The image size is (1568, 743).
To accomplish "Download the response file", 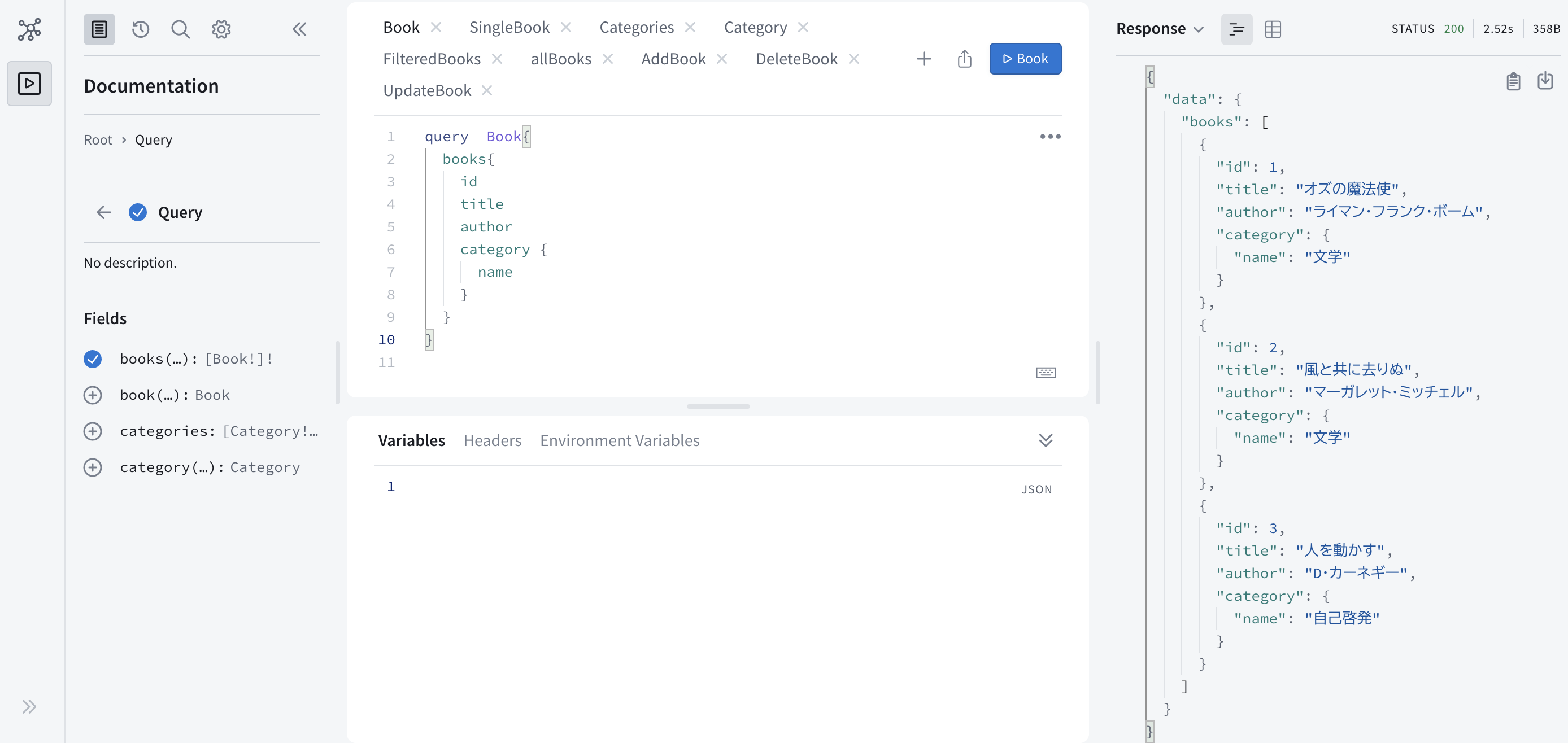I will 1545,80.
